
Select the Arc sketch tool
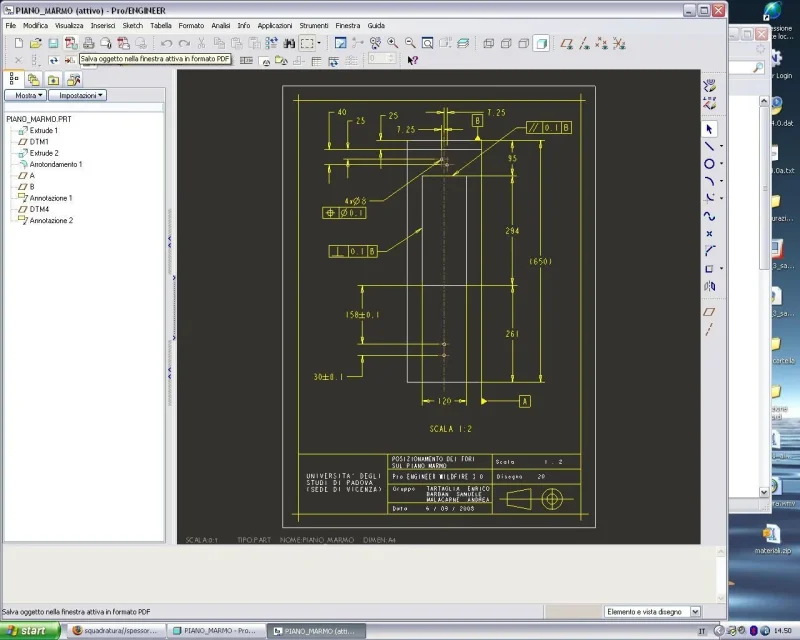tap(709, 181)
